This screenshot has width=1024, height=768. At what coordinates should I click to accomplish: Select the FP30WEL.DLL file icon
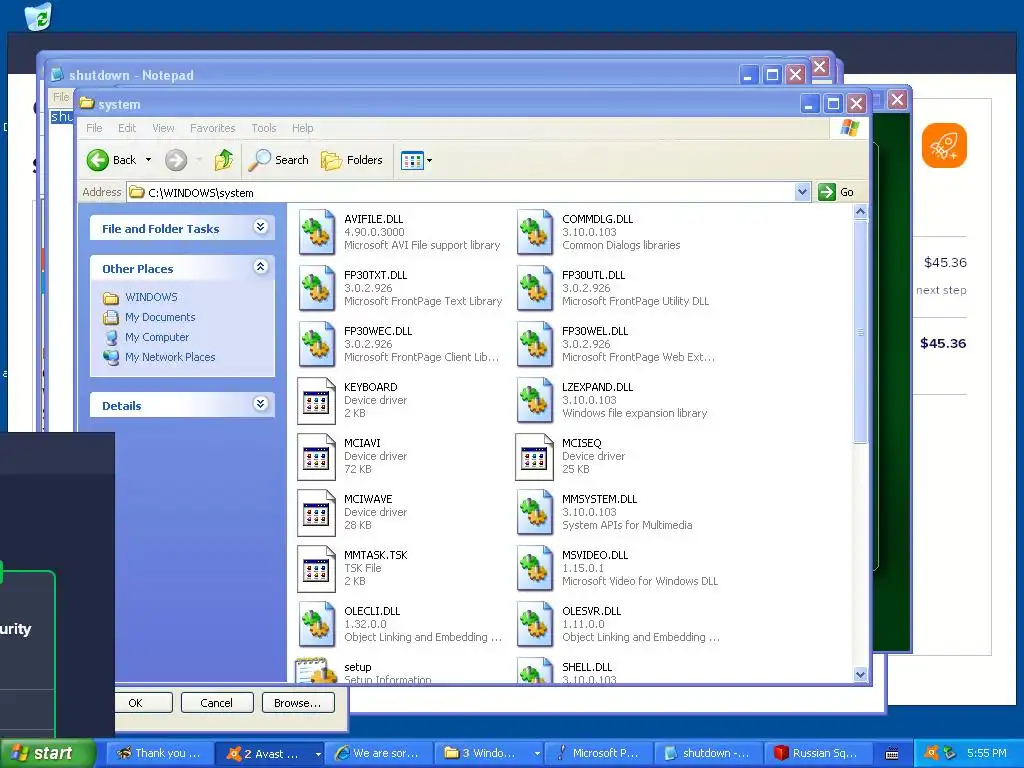(535, 344)
